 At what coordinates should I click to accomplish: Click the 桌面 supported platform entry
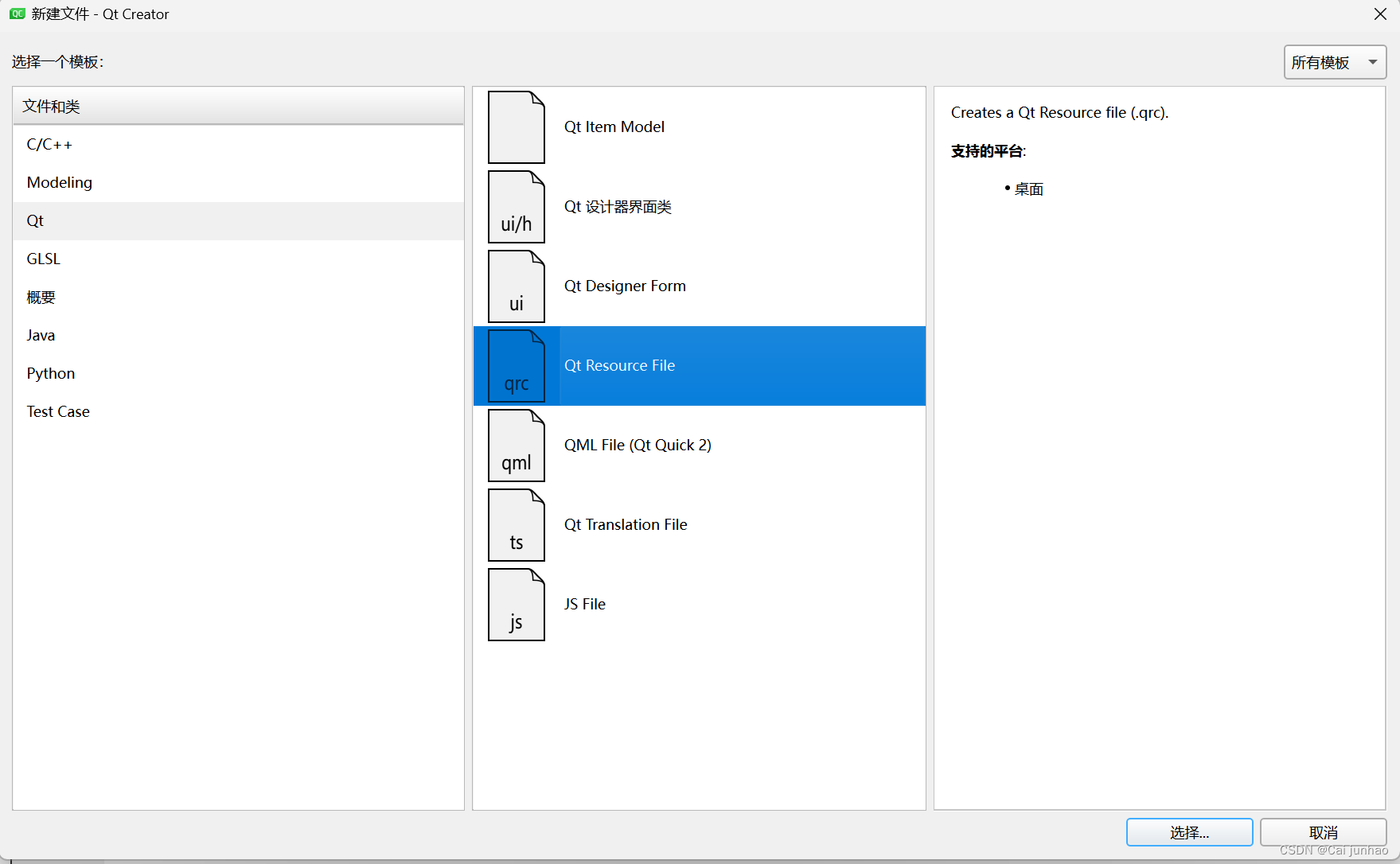tap(1028, 189)
